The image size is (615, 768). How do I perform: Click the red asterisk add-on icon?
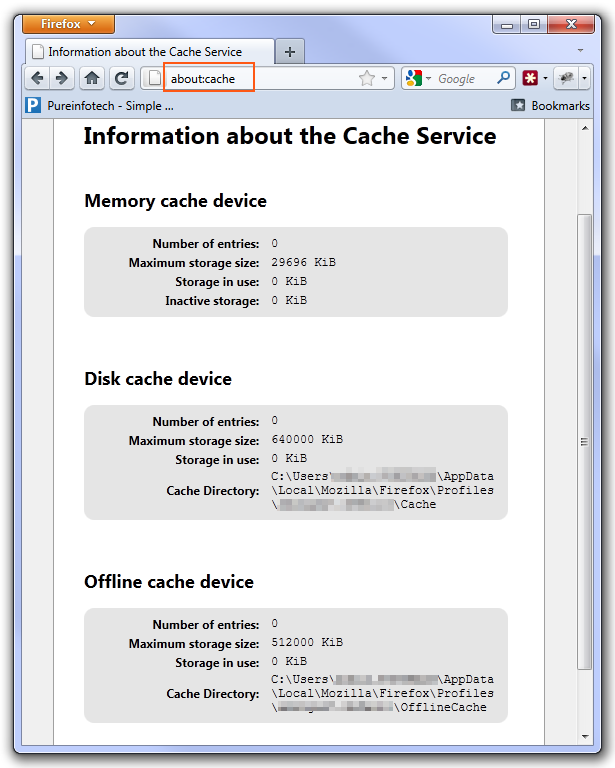coord(530,78)
